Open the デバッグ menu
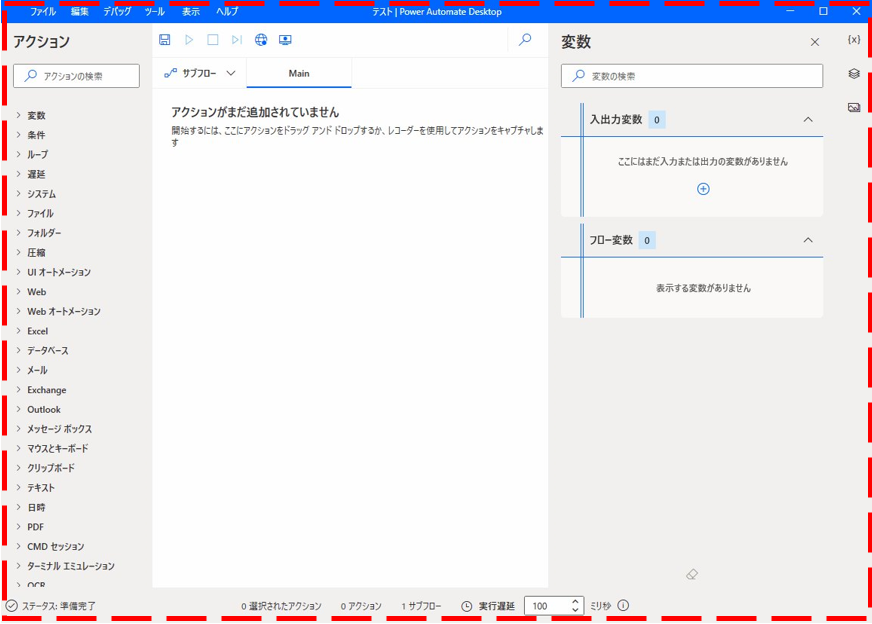 (x=117, y=11)
